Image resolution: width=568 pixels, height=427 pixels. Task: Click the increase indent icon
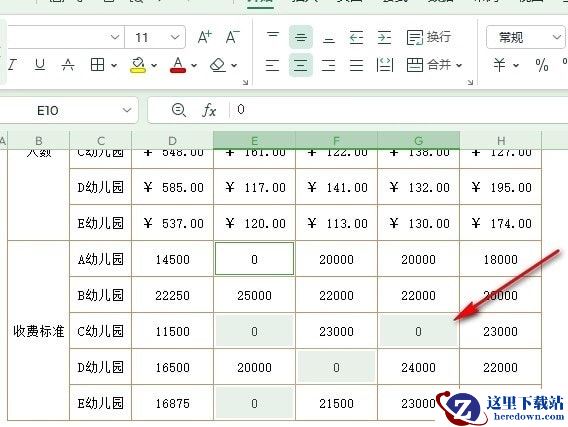(x=384, y=37)
